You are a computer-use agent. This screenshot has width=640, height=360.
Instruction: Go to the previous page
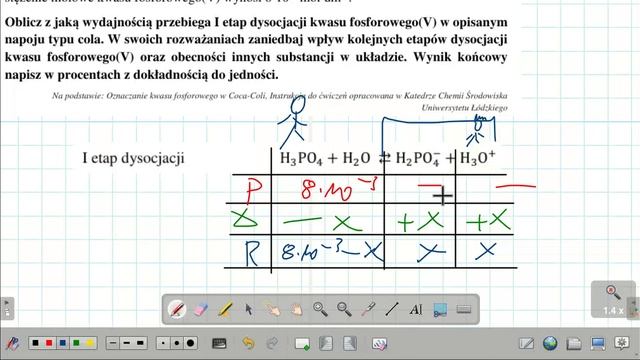pyautogui.click(x=325, y=343)
